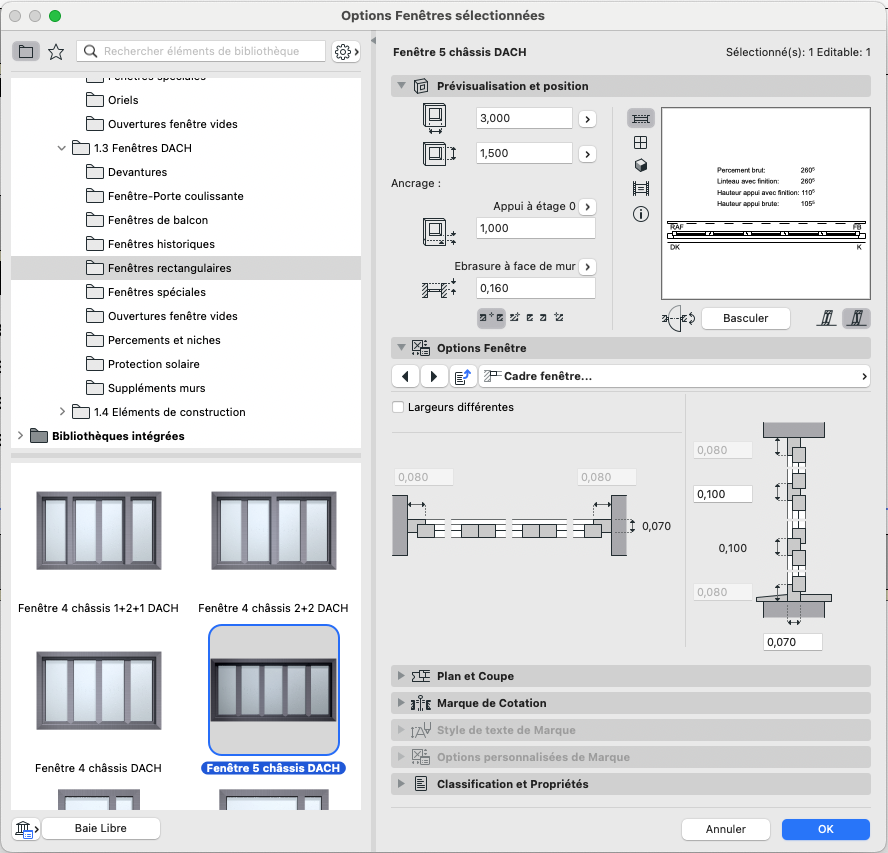Go to previous options page arrow
This screenshot has width=888, height=853.
pos(405,376)
